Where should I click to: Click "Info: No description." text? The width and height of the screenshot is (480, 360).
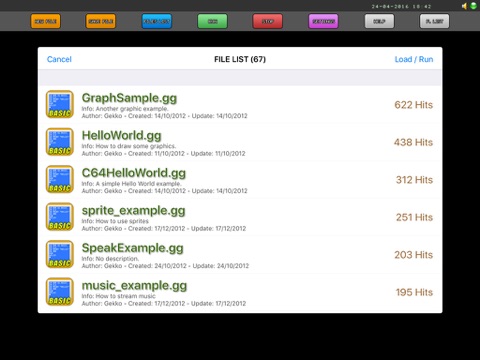point(110,259)
